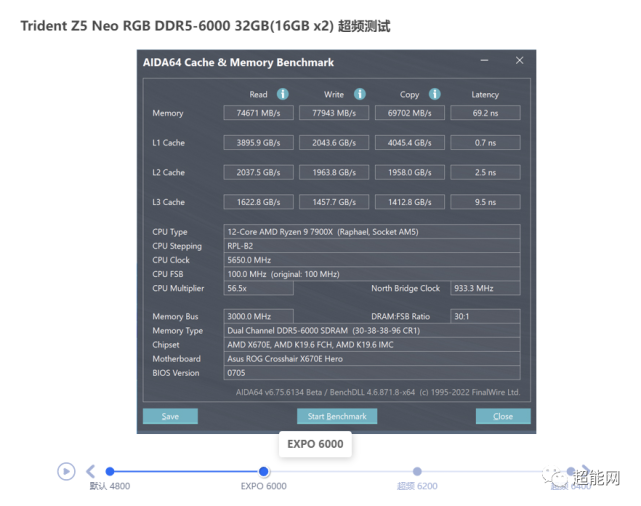Click the Memory Latency value 69.2 ns

click(x=485, y=113)
